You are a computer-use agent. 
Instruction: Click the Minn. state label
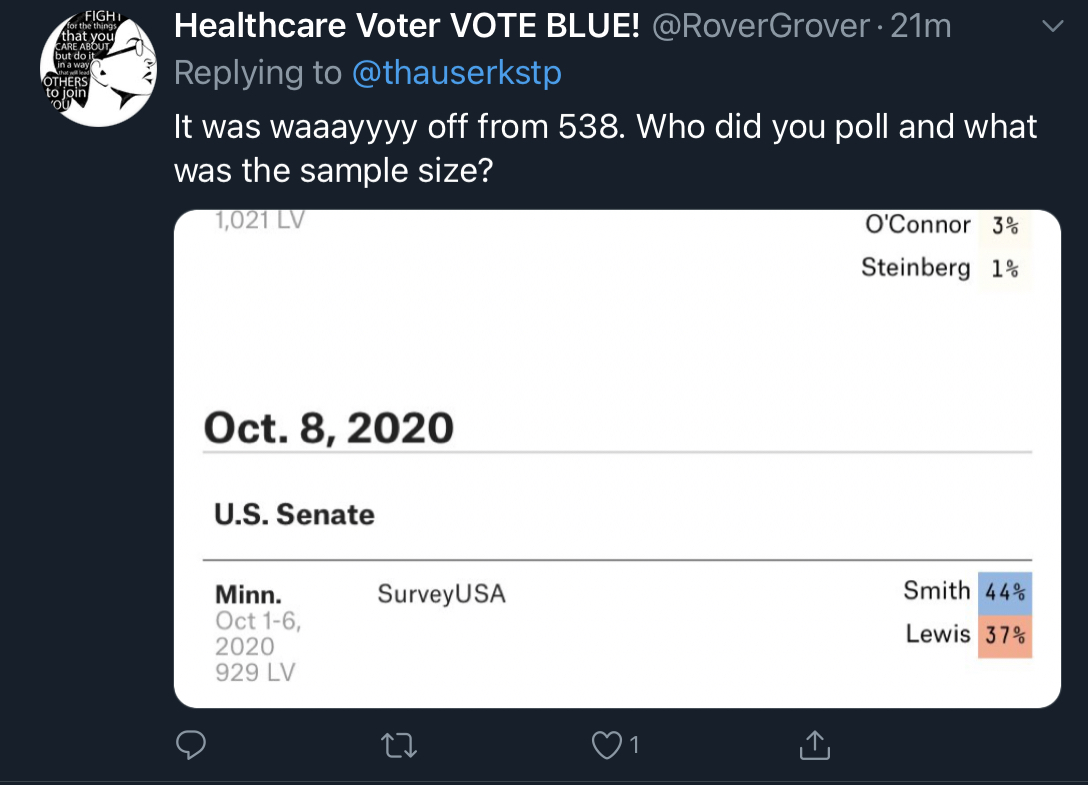coord(248,595)
